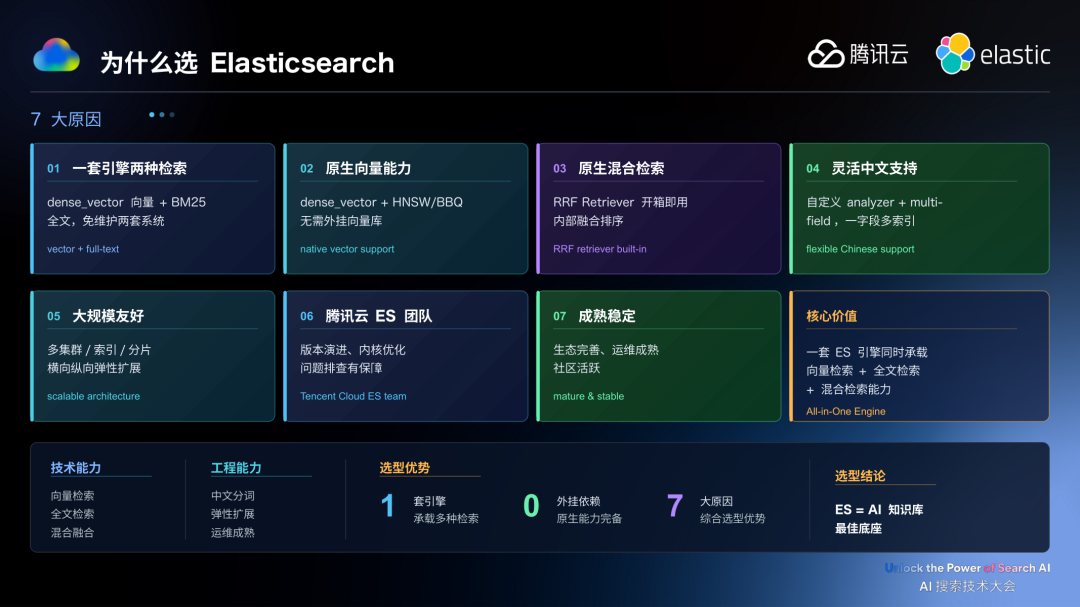Click the 工程能力 heading
Screen dimensions: 1080x607
[x=236, y=468]
